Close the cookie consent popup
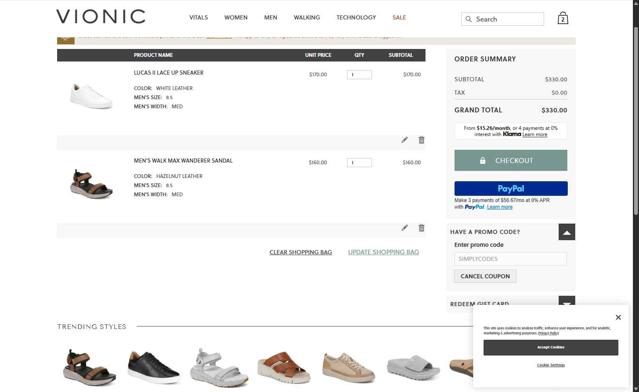Viewport: 639px width, 392px height. [x=618, y=317]
